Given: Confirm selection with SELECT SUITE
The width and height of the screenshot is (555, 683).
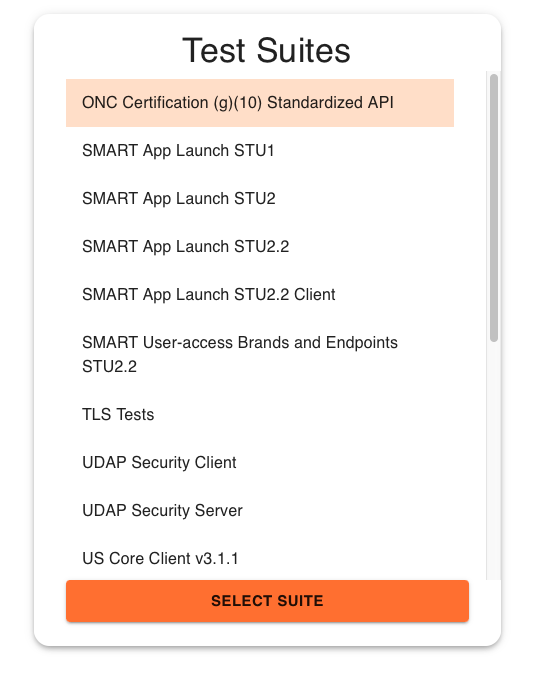Looking at the screenshot, I should pyautogui.click(x=267, y=601).
